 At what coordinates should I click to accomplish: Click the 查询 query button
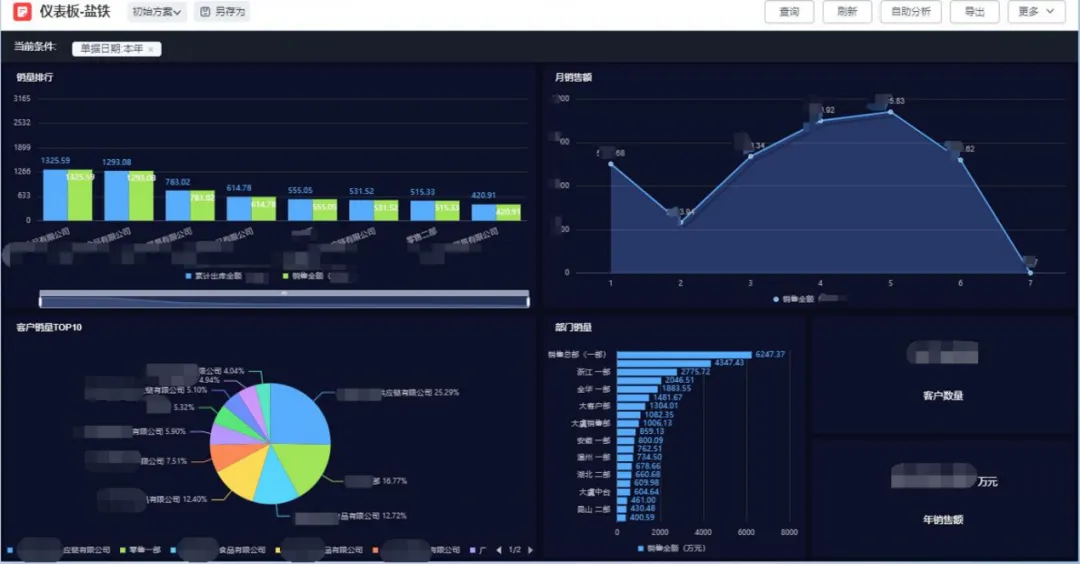[x=789, y=12]
